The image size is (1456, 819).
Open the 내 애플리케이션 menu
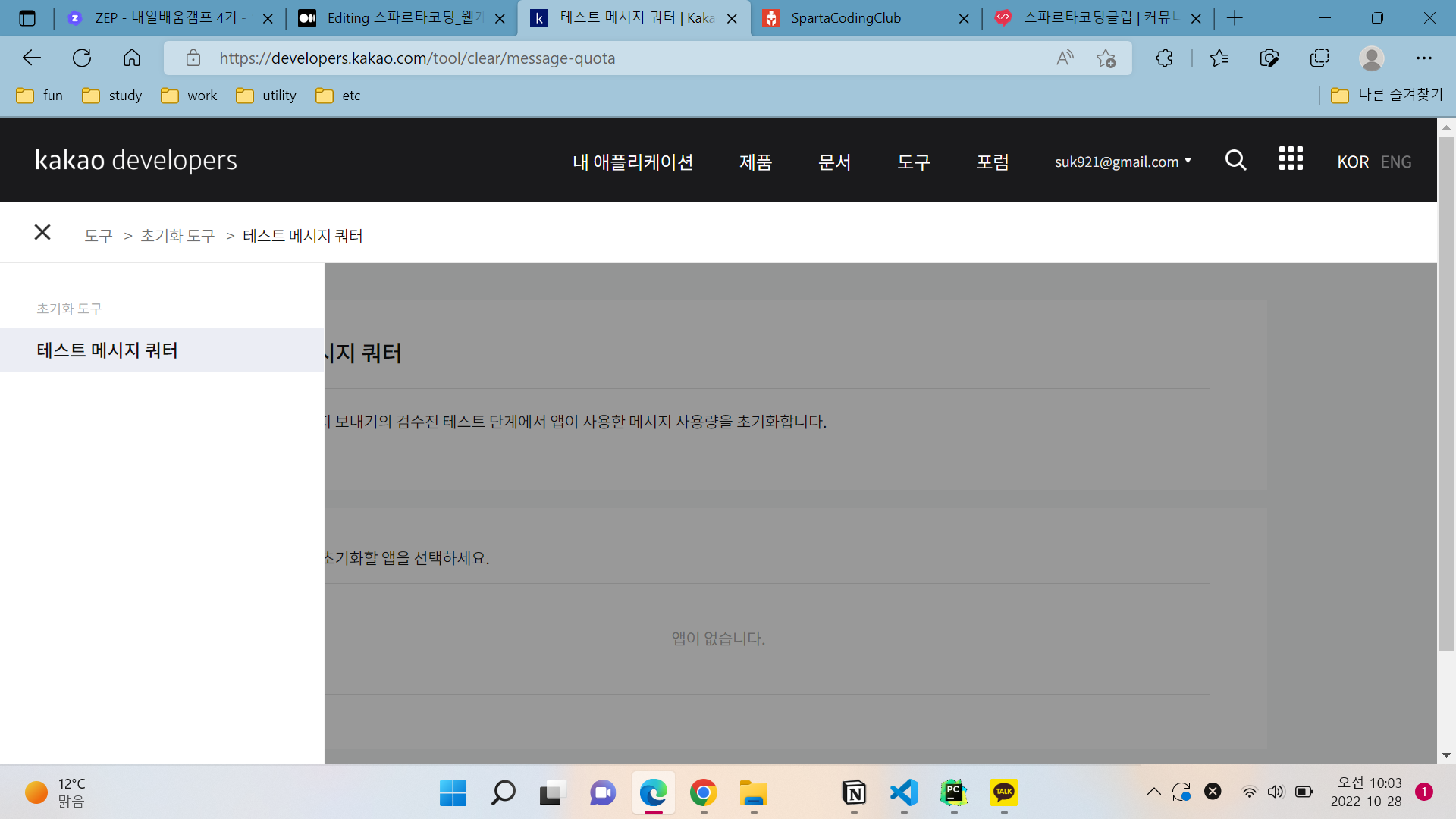(632, 162)
